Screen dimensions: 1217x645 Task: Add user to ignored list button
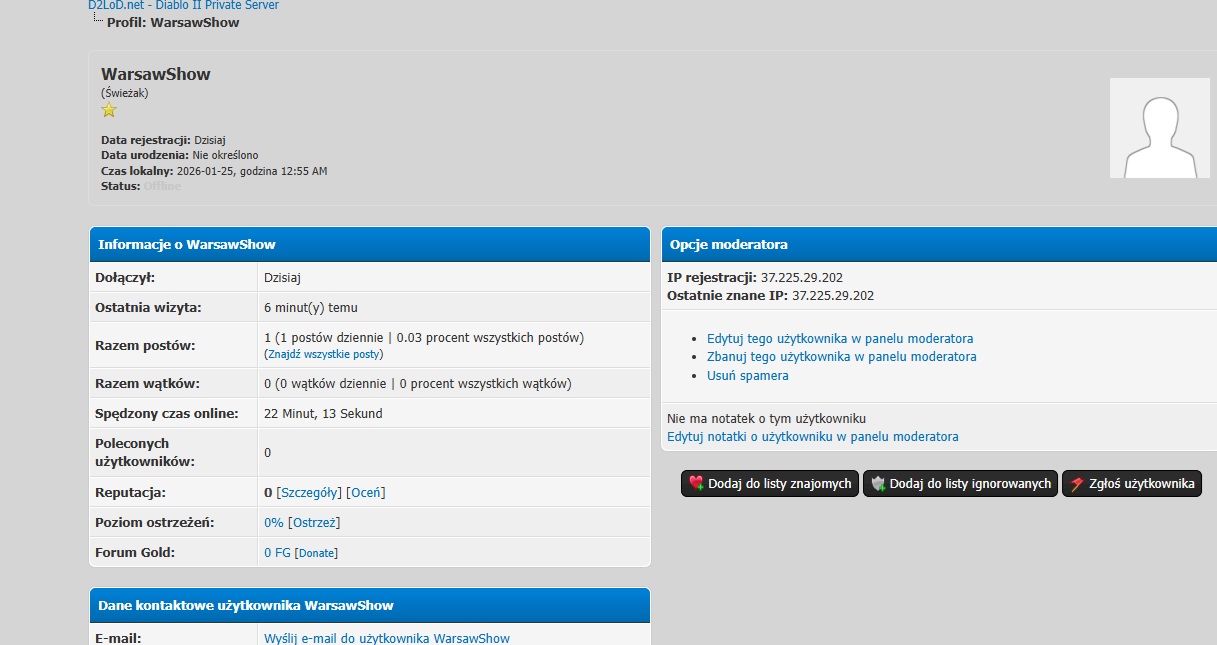[x=960, y=484]
